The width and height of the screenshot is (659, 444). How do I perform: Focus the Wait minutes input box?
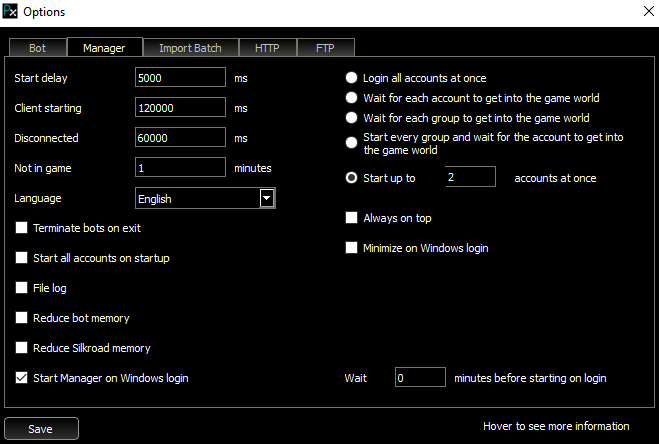(x=419, y=378)
